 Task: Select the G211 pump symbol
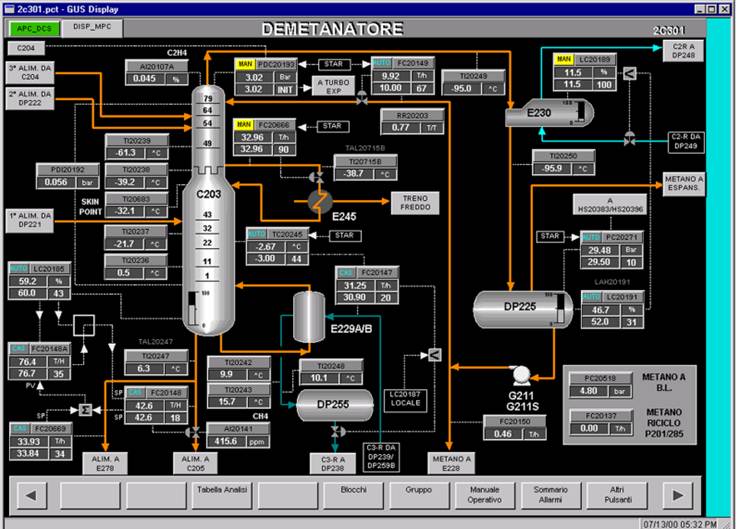click(x=520, y=374)
